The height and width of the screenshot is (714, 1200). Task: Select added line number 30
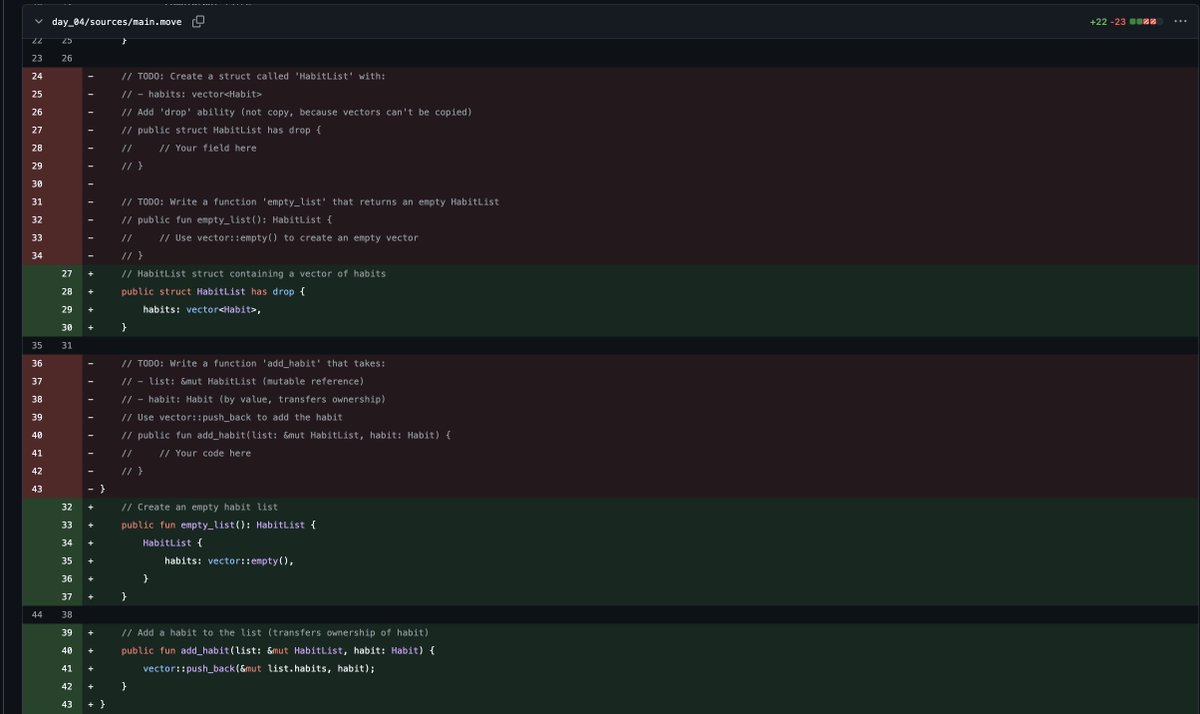(x=68, y=328)
